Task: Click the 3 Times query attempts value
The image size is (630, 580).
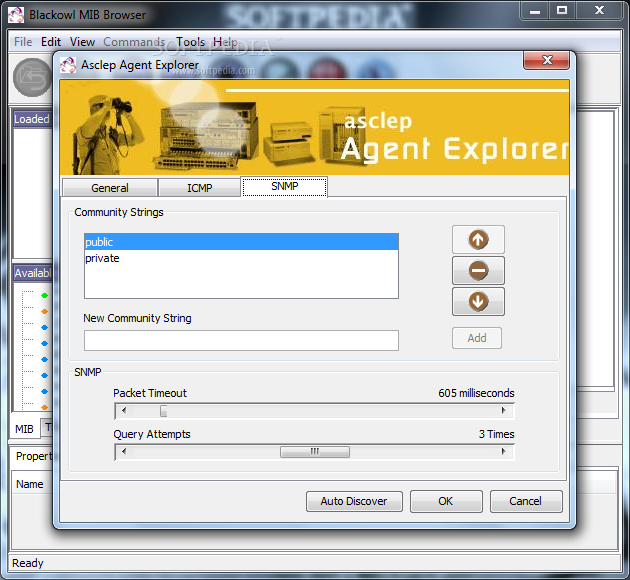Action: point(496,434)
